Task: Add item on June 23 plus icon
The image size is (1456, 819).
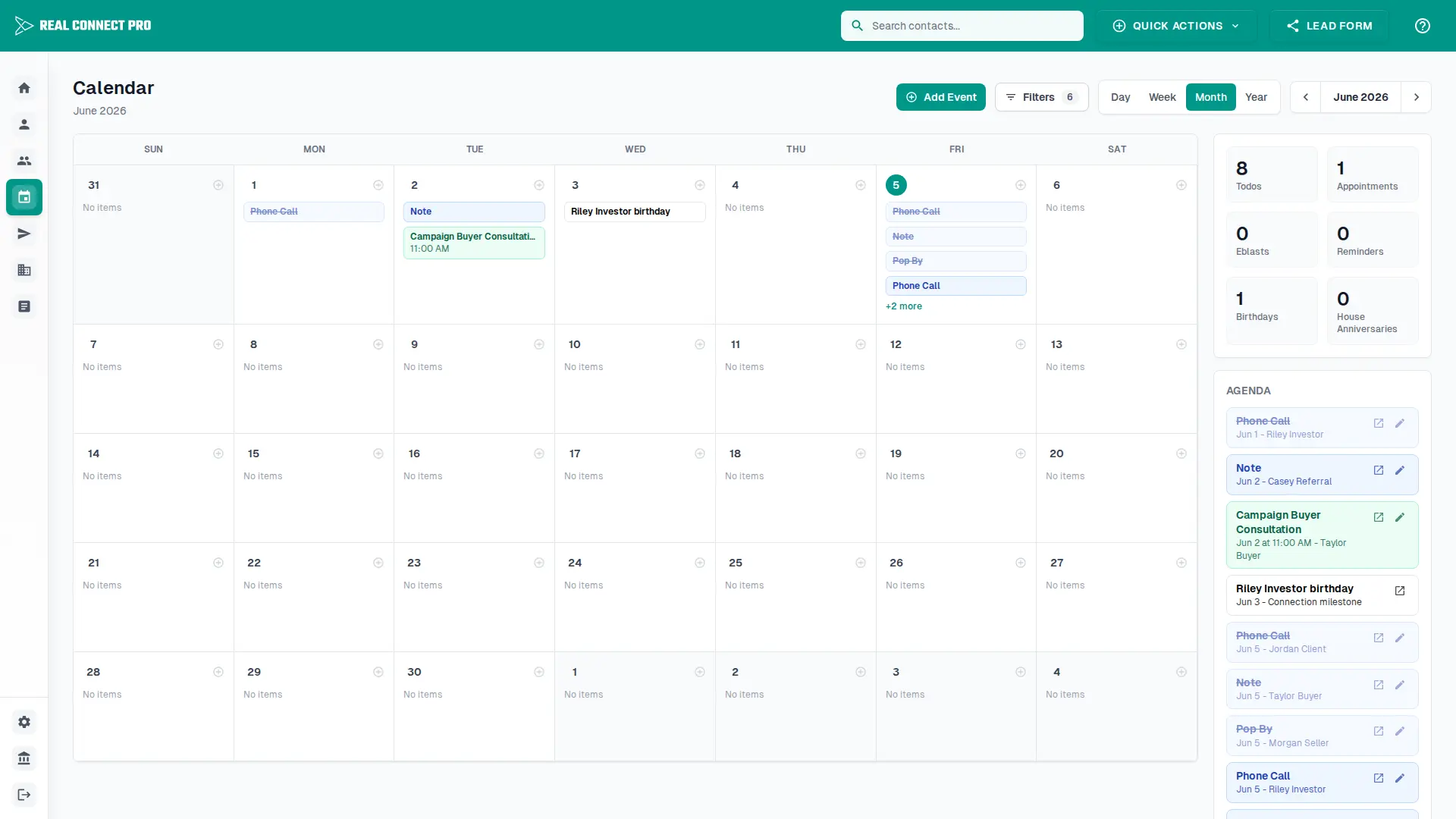Action: pyautogui.click(x=539, y=563)
